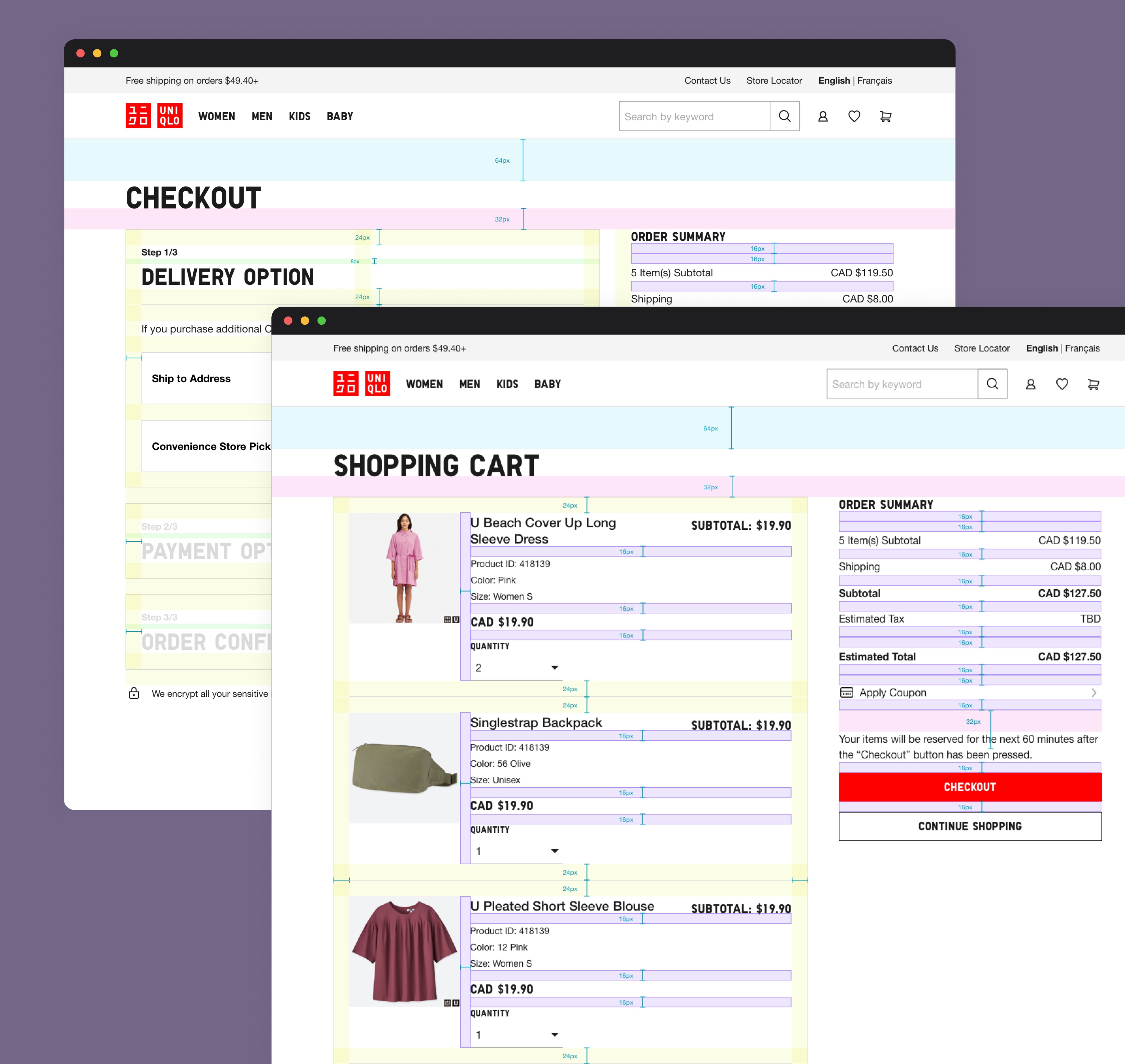
Task: Click account icon in Checkout window header
Action: (823, 116)
